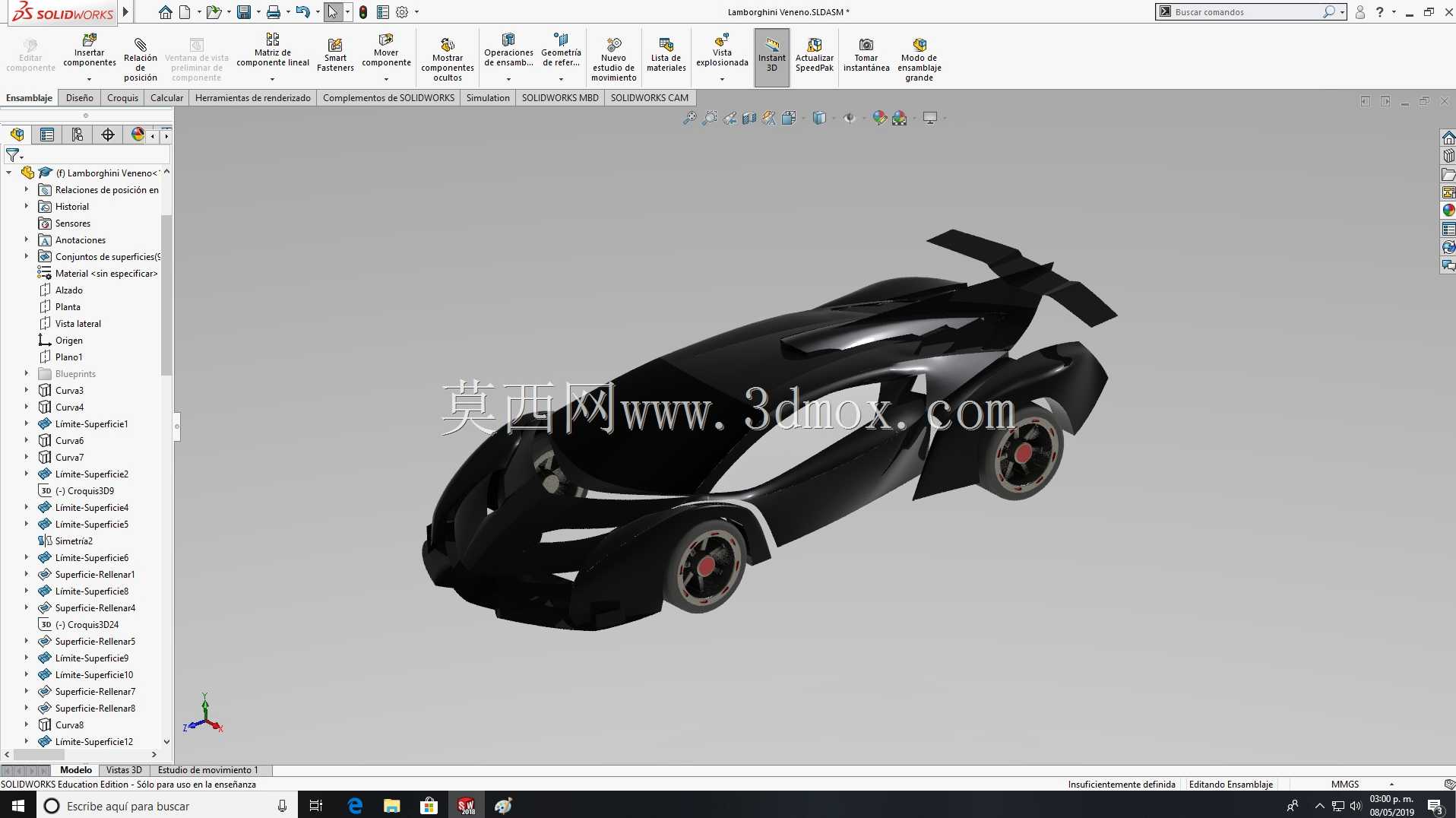Create a new document with New icon
Viewport: 1456px width, 818px height.
[185, 12]
